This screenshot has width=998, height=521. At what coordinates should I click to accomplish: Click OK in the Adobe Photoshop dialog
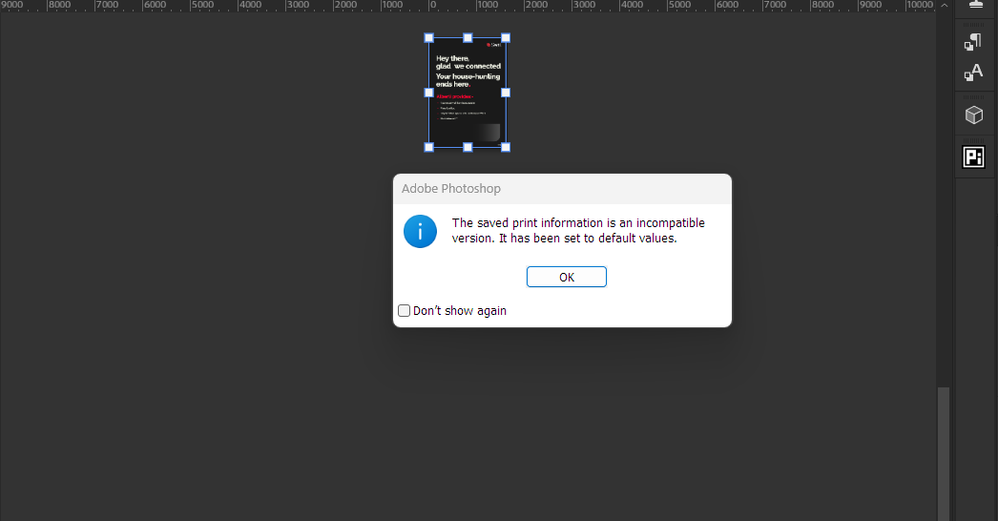(x=566, y=277)
